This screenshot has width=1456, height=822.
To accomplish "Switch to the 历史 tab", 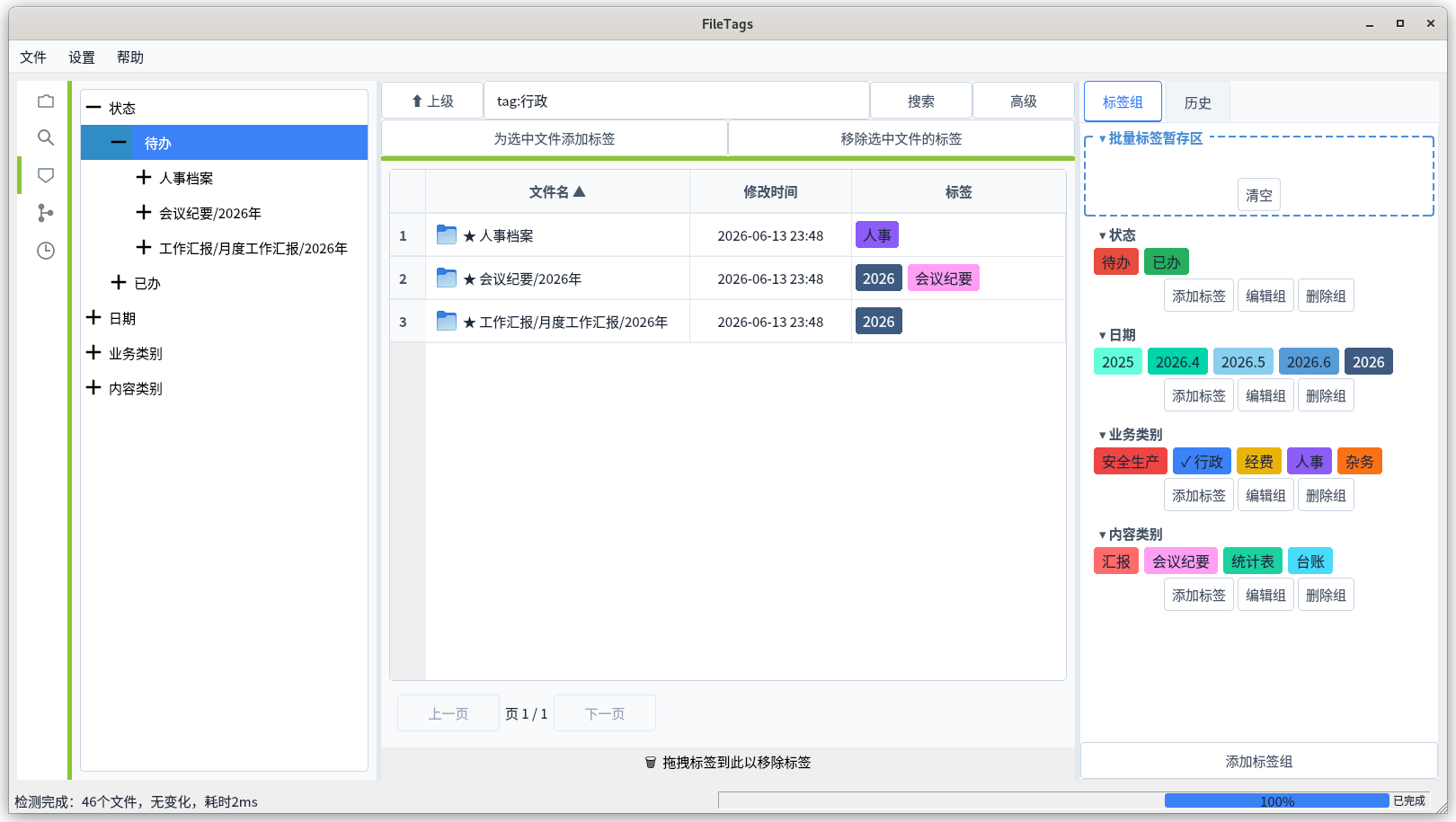I will [x=1197, y=102].
